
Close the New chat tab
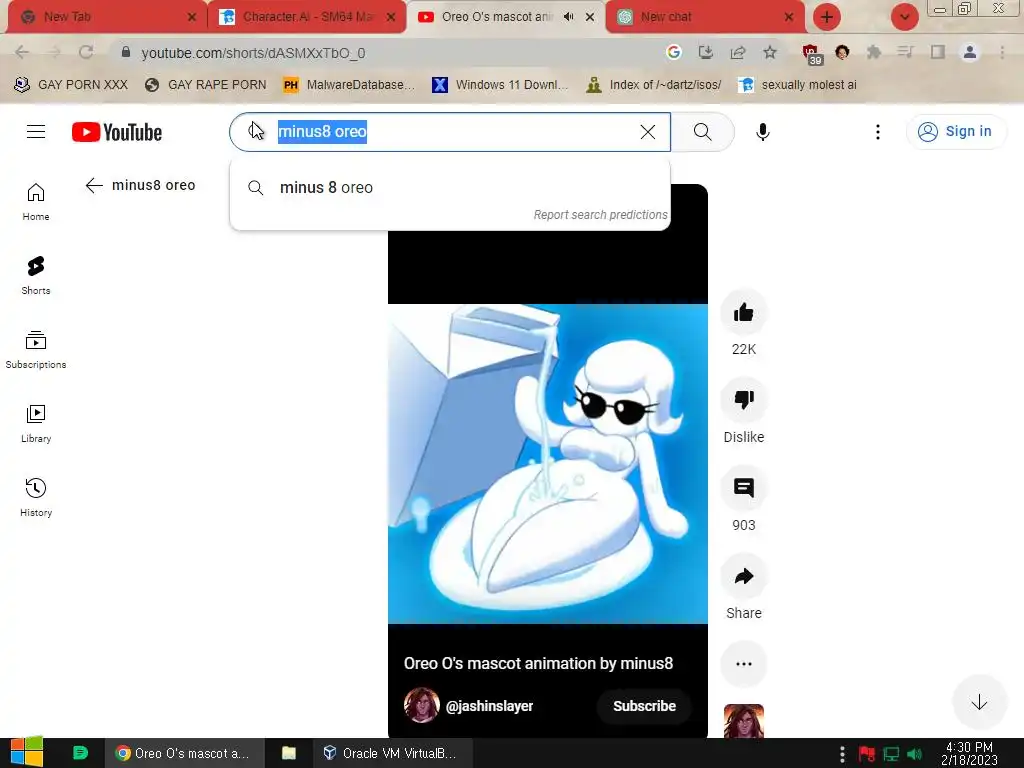[789, 18]
